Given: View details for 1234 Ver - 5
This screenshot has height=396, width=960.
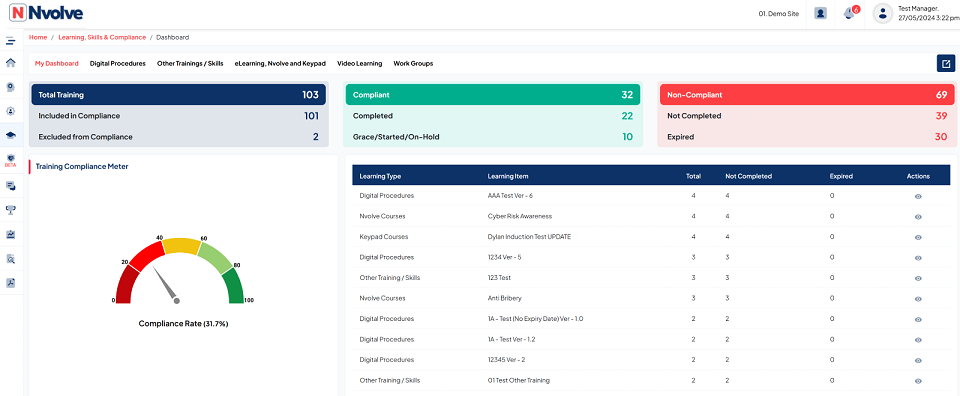Looking at the screenshot, I should [x=918, y=258].
